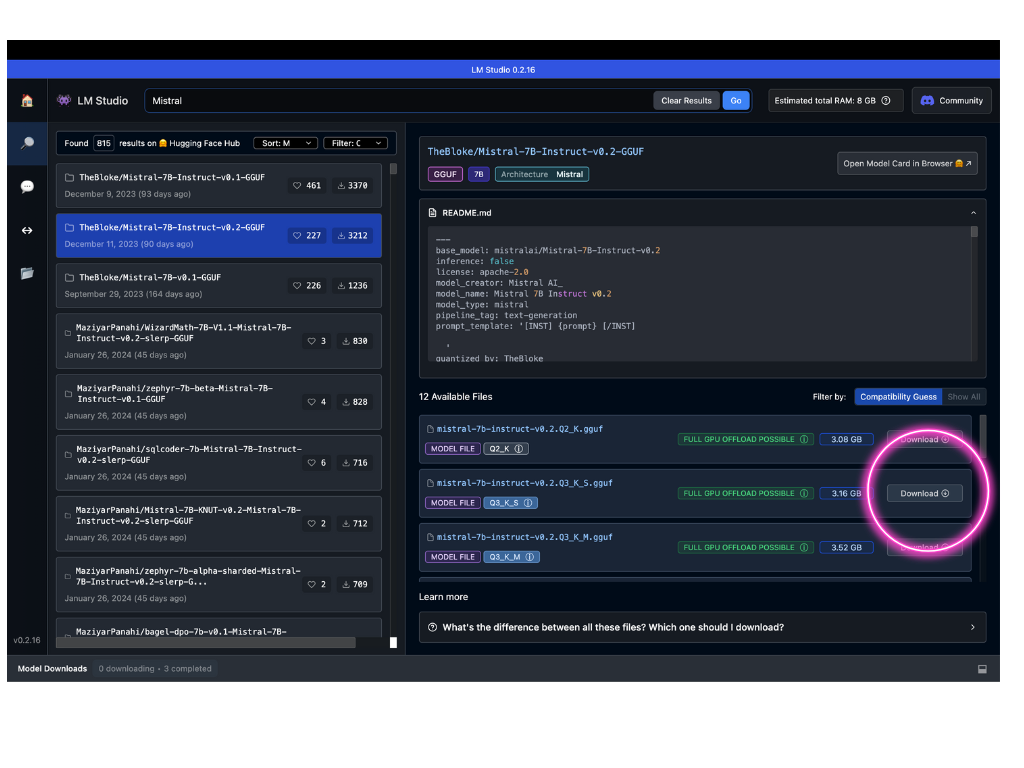Open the Community Discord button
Image resolution: width=1024 pixels, height=768 pixels.
[x=952, y=101]
